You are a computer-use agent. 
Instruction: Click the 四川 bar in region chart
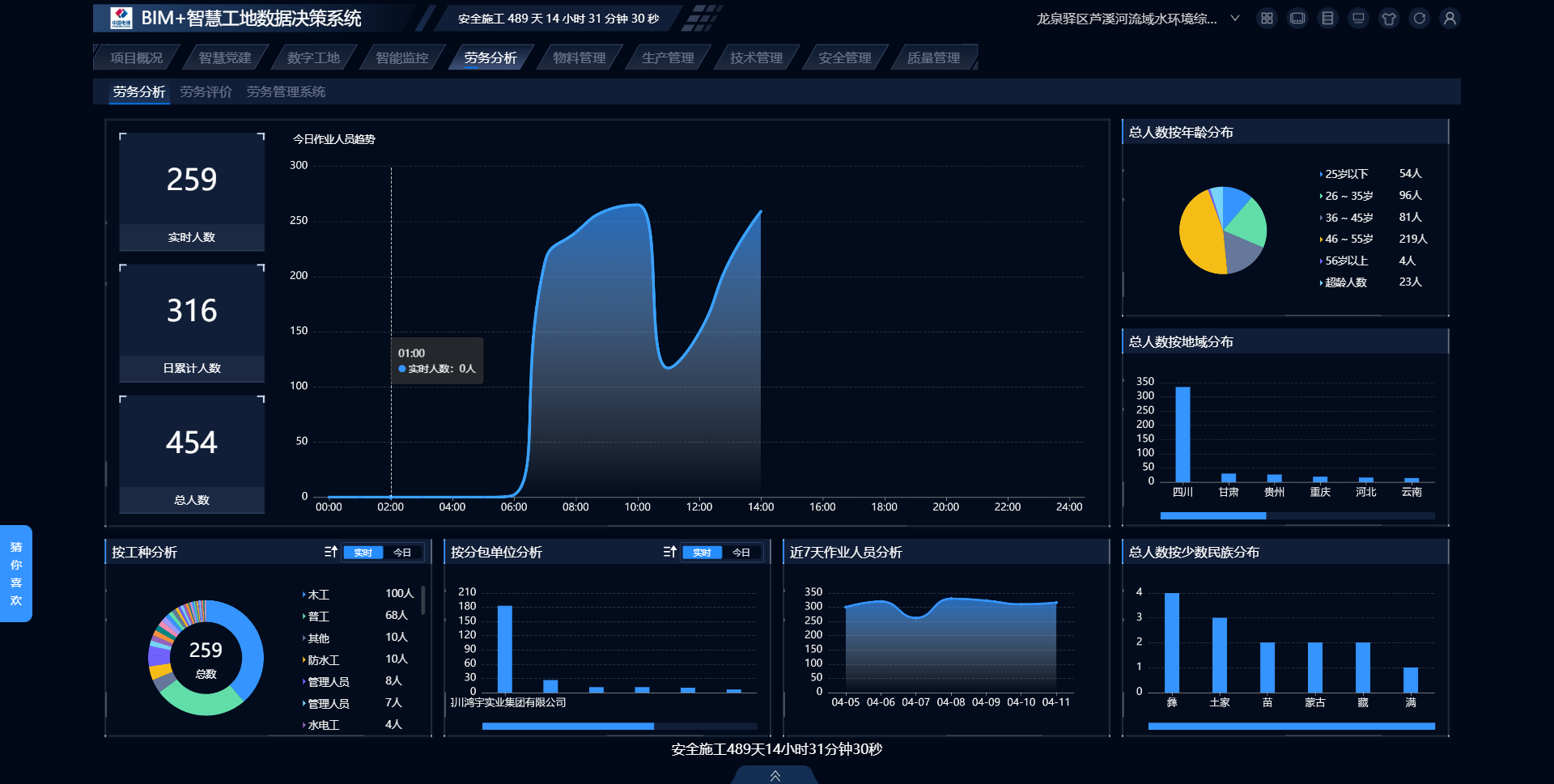[1182, 434]
